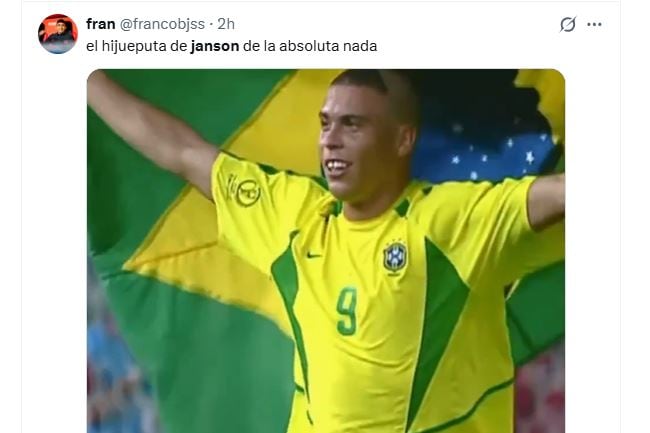Image resolution: width=650 pixels, height=433 pixels.
Task: Click the green number 9 on the jersey
Action: 347,311
